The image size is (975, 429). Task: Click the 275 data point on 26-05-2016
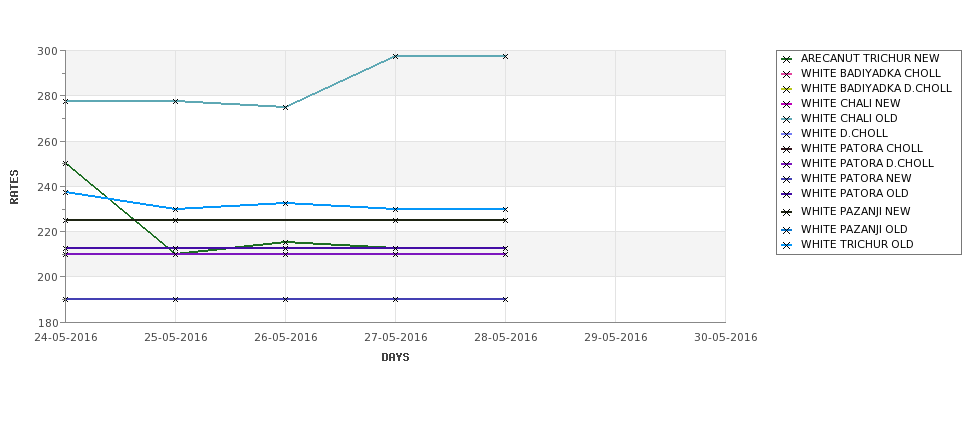click(285, 108)
